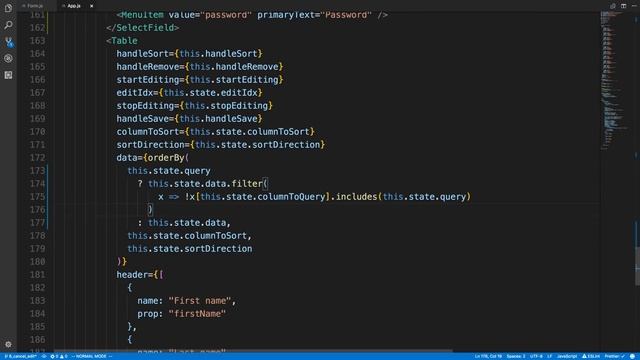Screen dimensions: 640x360
Task: Open the Search view in activity bar
Action: point(8,25)
